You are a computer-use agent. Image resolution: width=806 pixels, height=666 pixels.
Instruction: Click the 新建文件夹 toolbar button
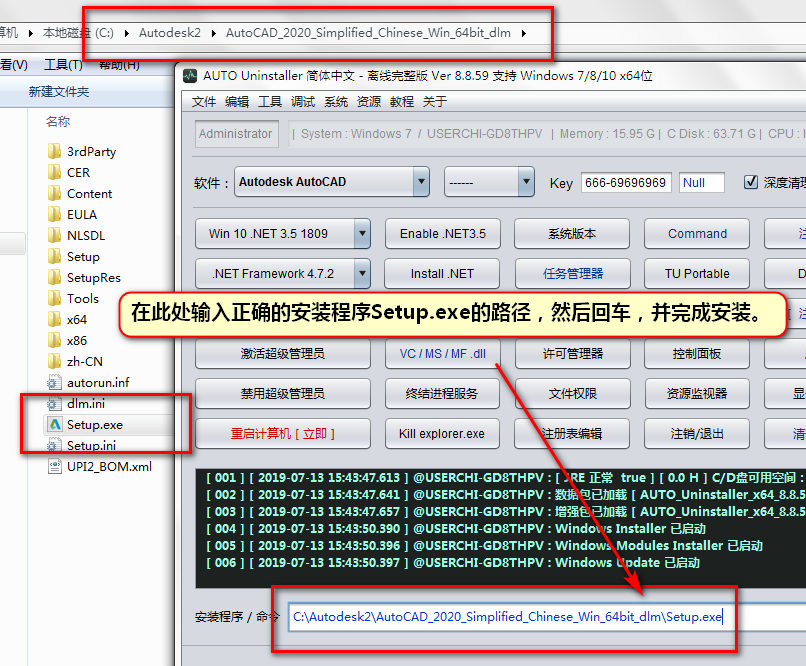click(x=59, y=92)
